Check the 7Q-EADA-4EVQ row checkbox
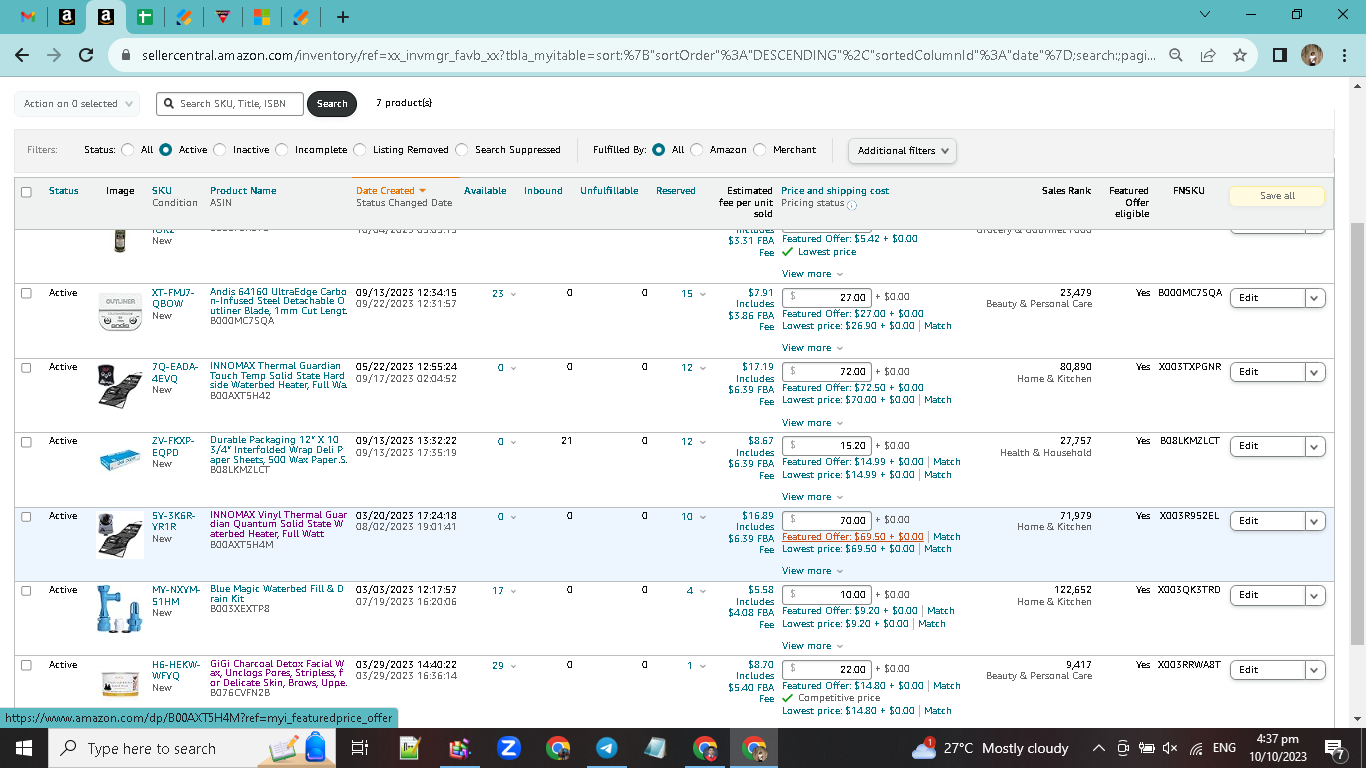The image size is (1366, 768). 26,367
